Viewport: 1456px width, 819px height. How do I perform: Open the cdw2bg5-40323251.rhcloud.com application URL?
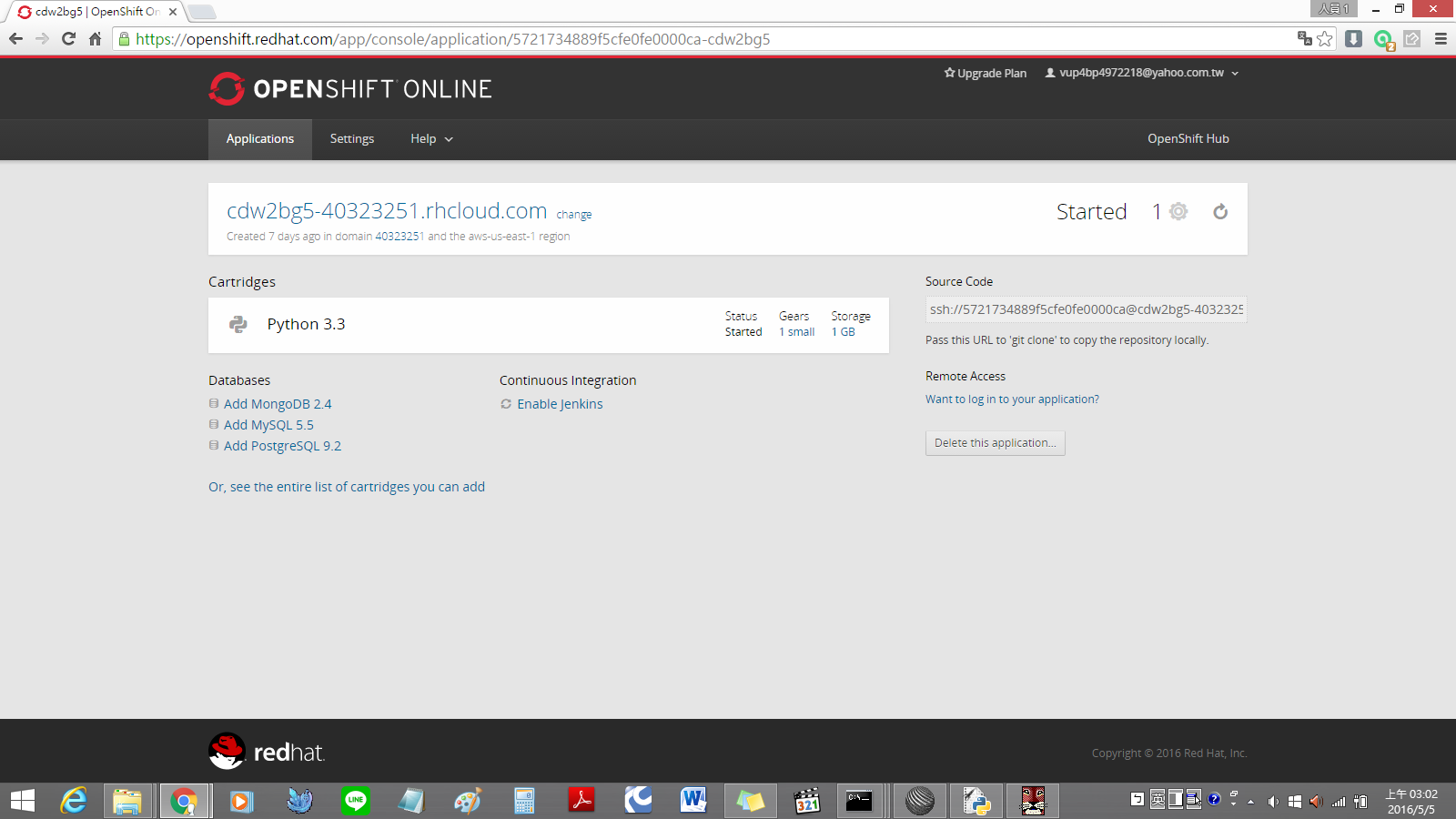[387, 210]
